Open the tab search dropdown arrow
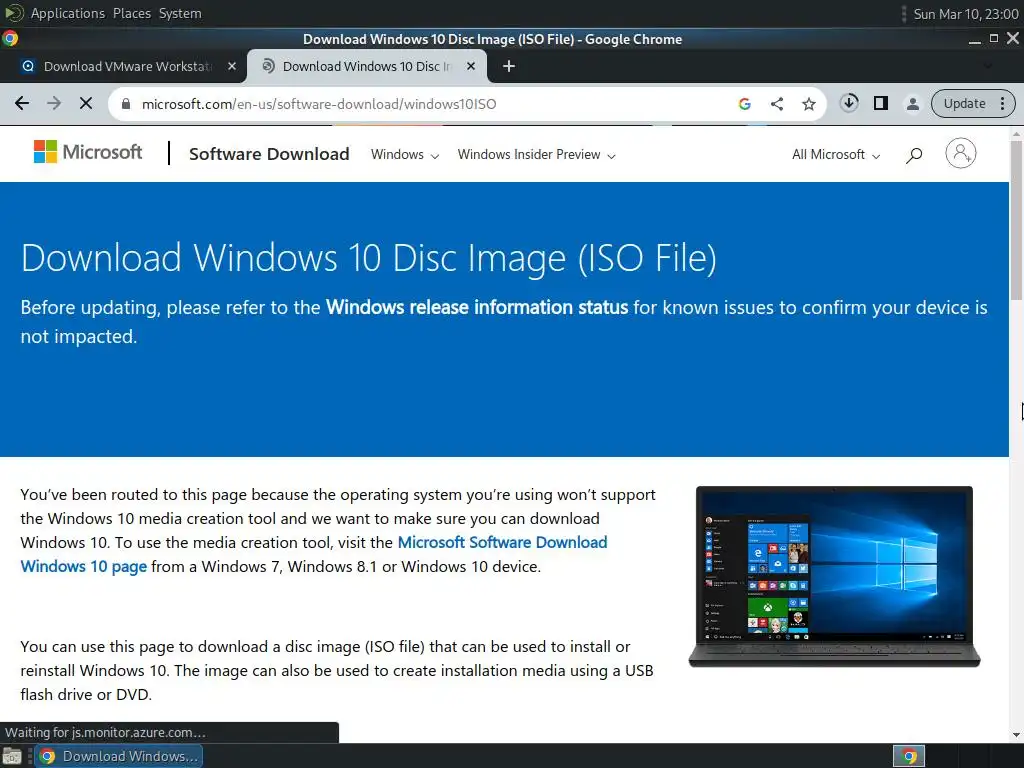This screenshot has height=768, width=1024. coord(987,66)
